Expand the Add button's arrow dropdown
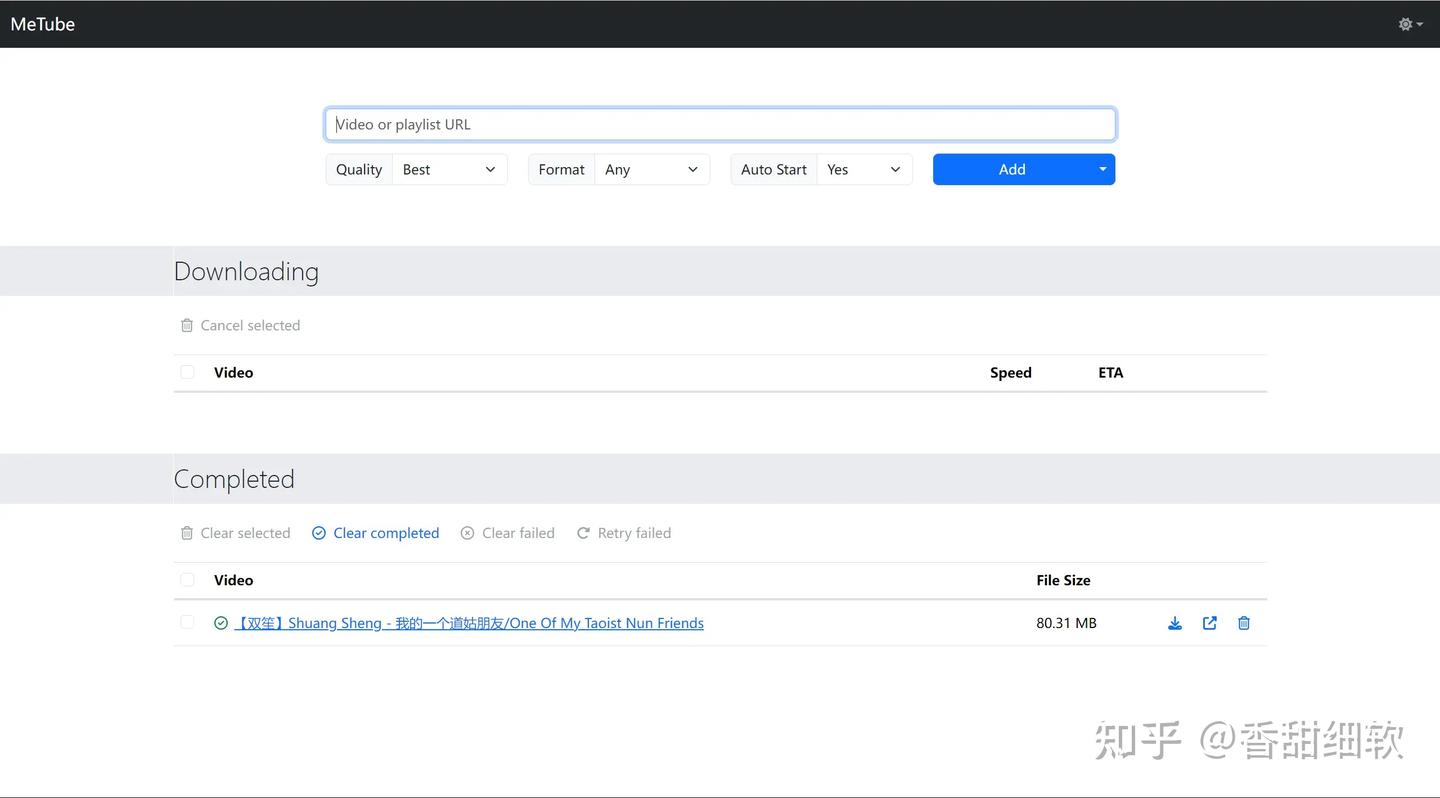1440x798 pixels. [1103, 170]
